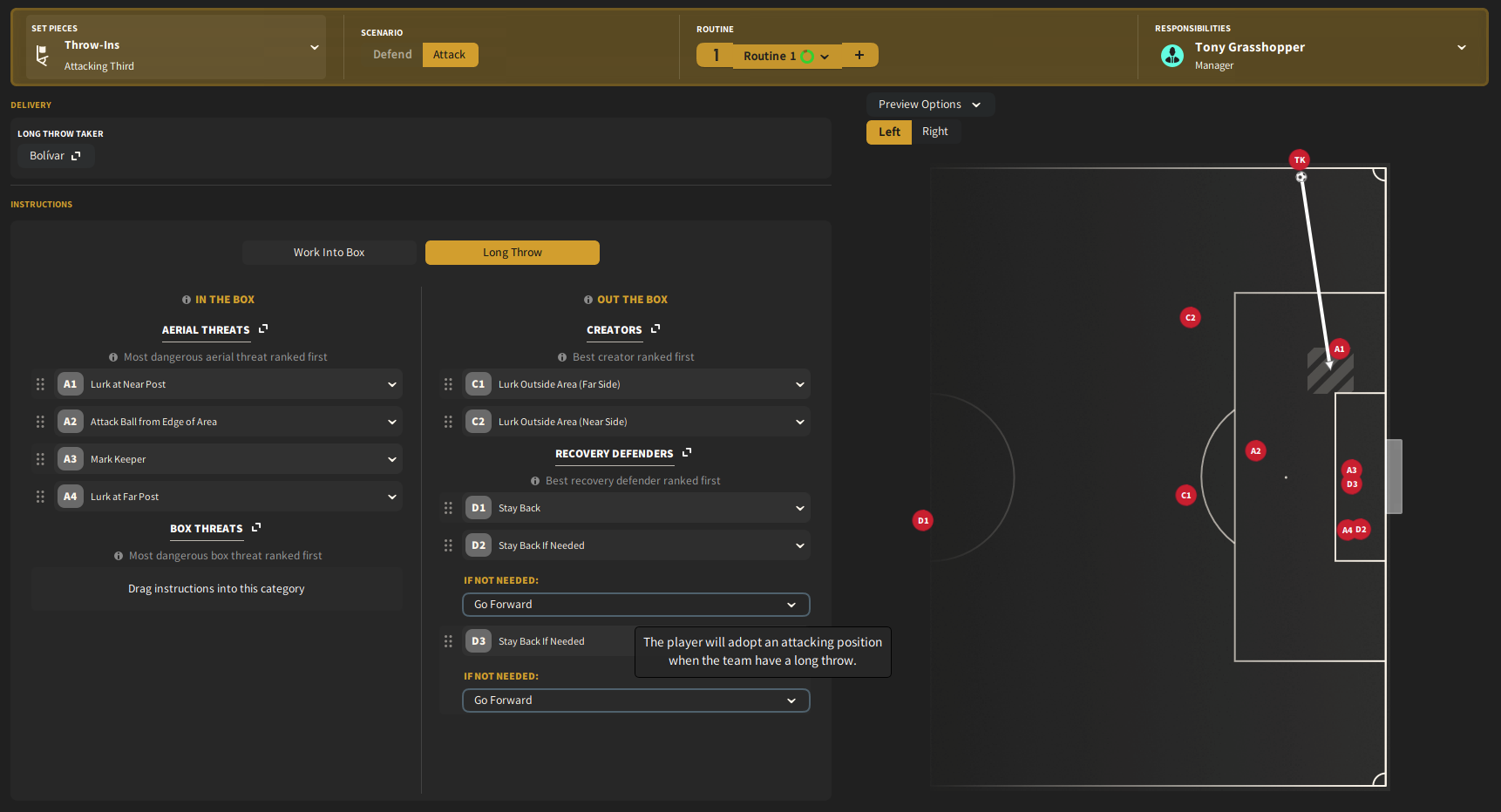Switch to Work Into Box tab
Image resolution: width=1501 pixels, height=812 pixels.
click(329, 253)
